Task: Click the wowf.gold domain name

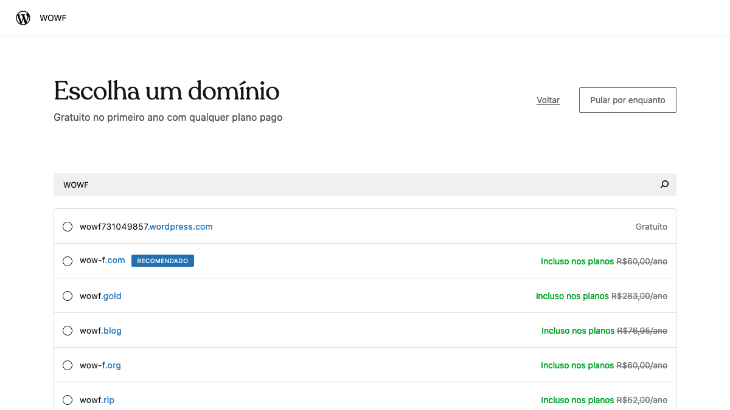Action: [x=100, y=296]
